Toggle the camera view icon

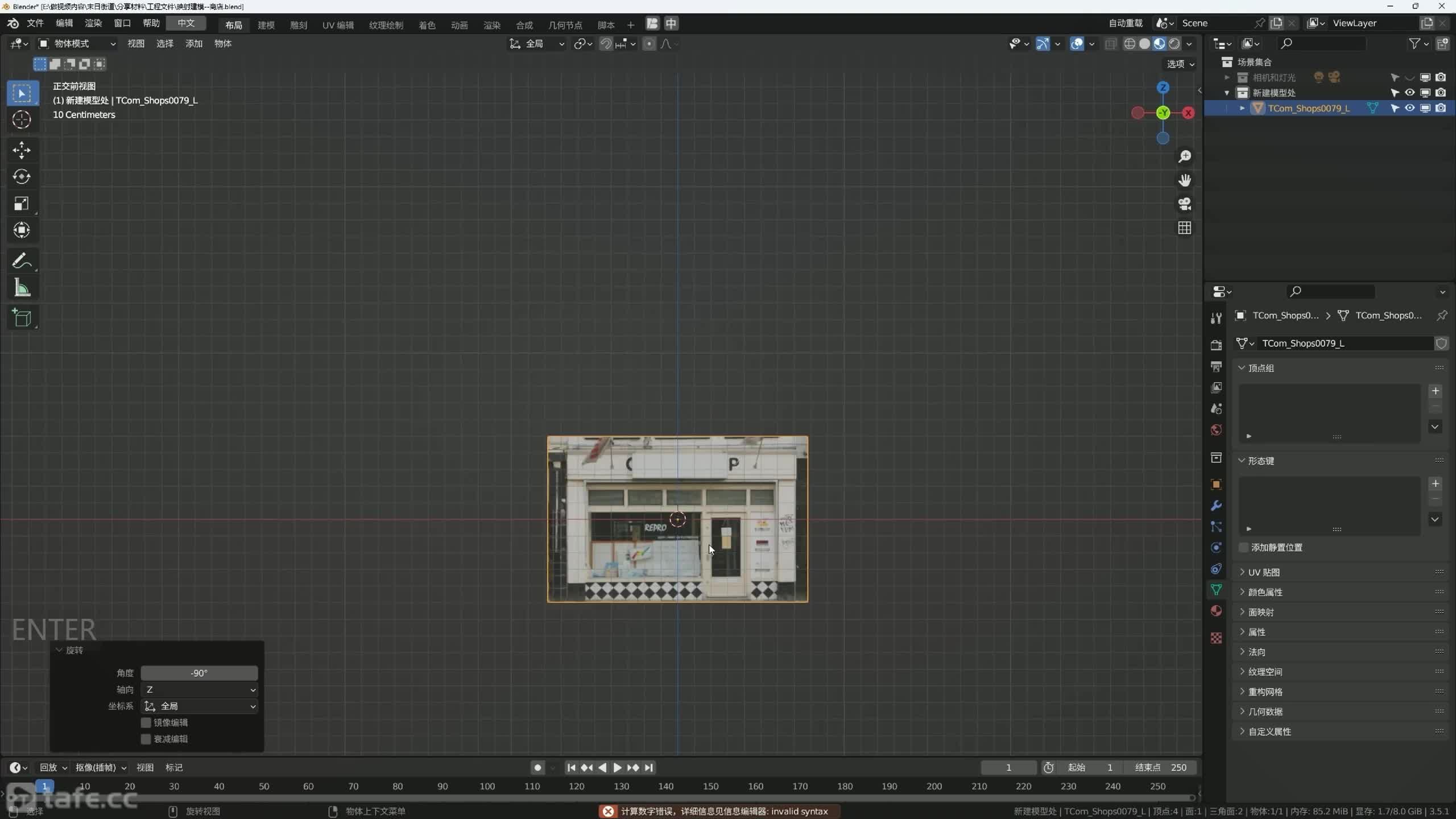1185,204
